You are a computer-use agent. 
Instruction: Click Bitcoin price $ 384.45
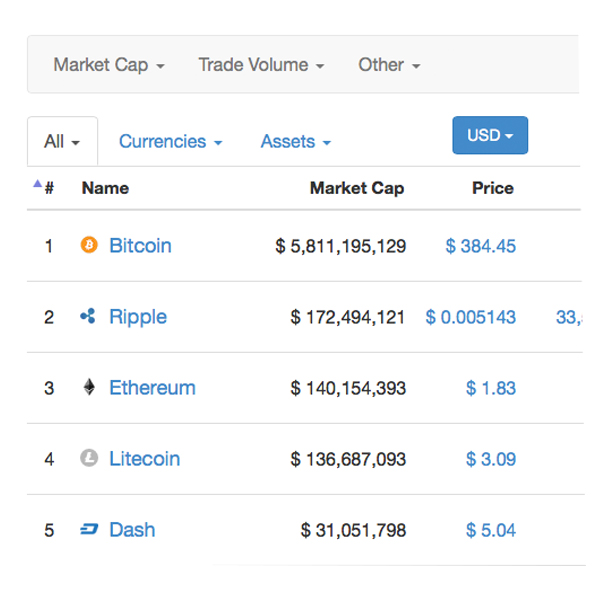click(481, 246)
